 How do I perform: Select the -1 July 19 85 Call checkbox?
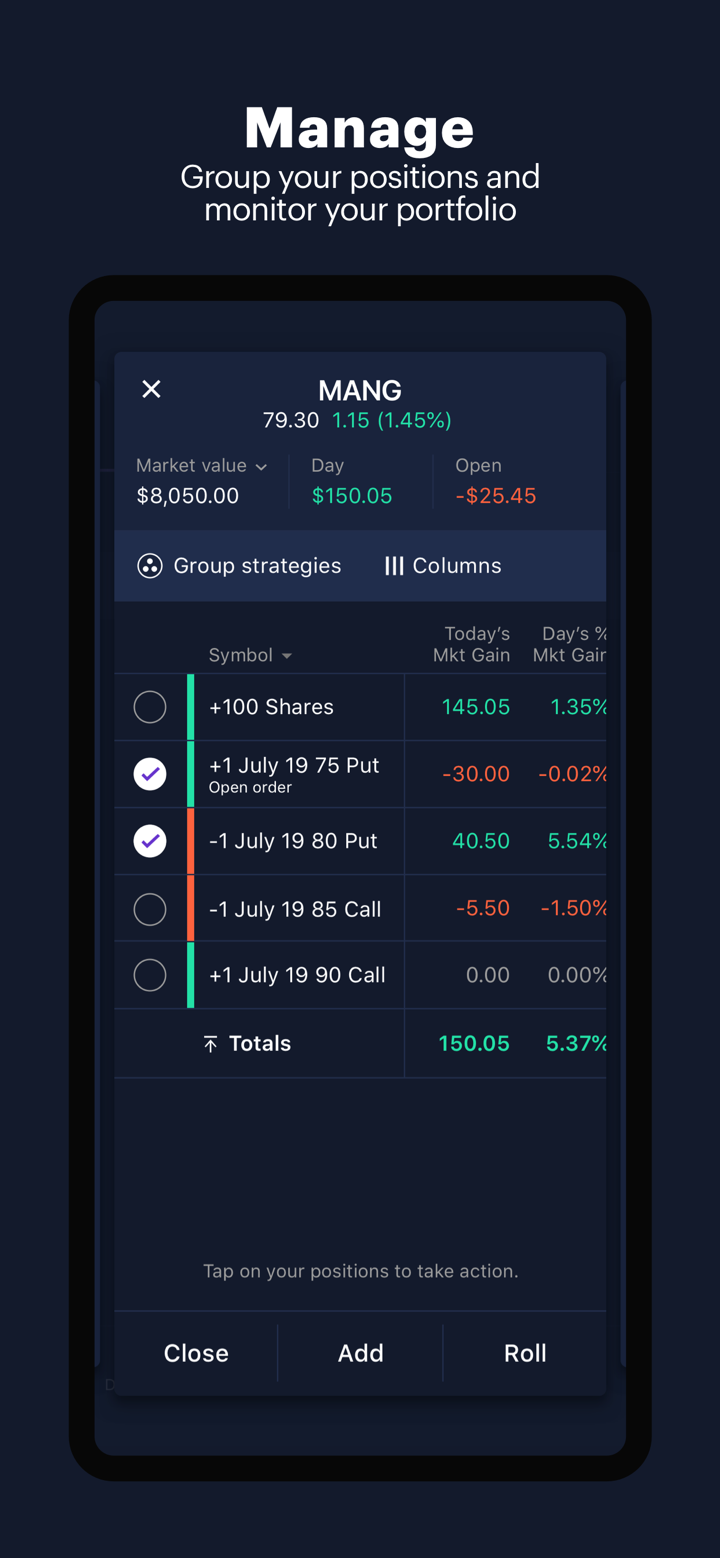[x=150, y=909]
